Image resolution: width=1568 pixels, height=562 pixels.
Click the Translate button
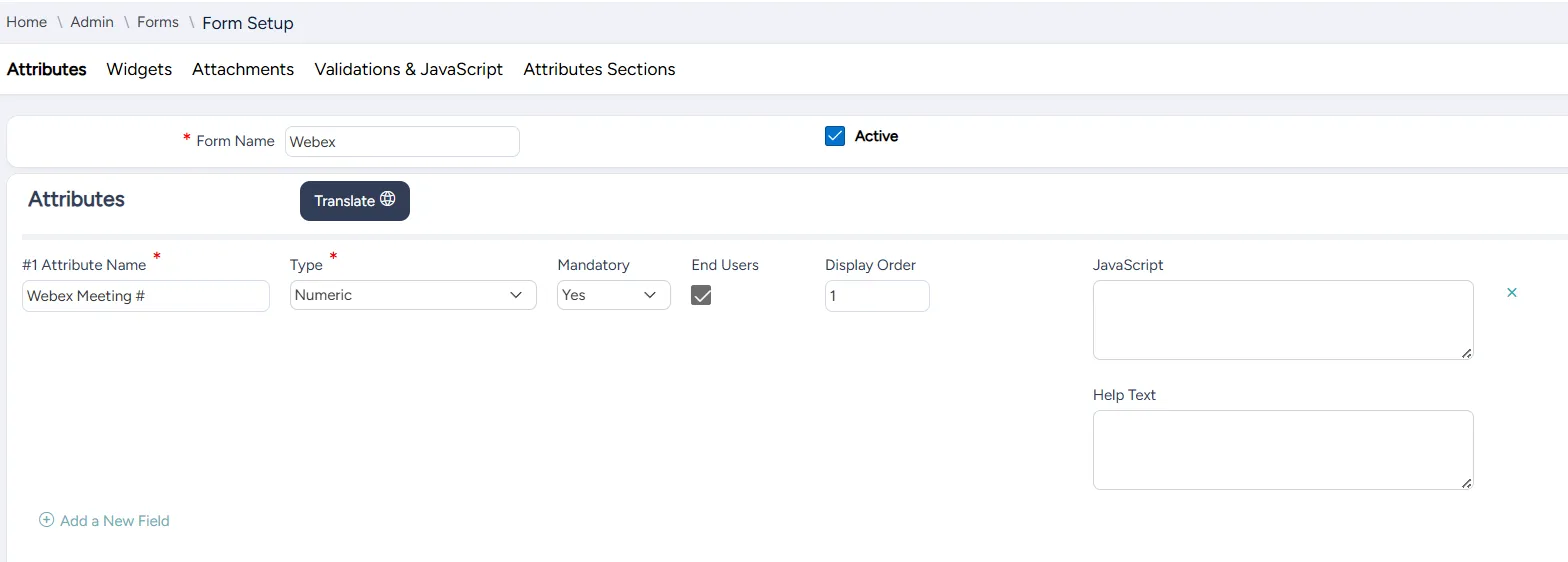pos(355,201)
